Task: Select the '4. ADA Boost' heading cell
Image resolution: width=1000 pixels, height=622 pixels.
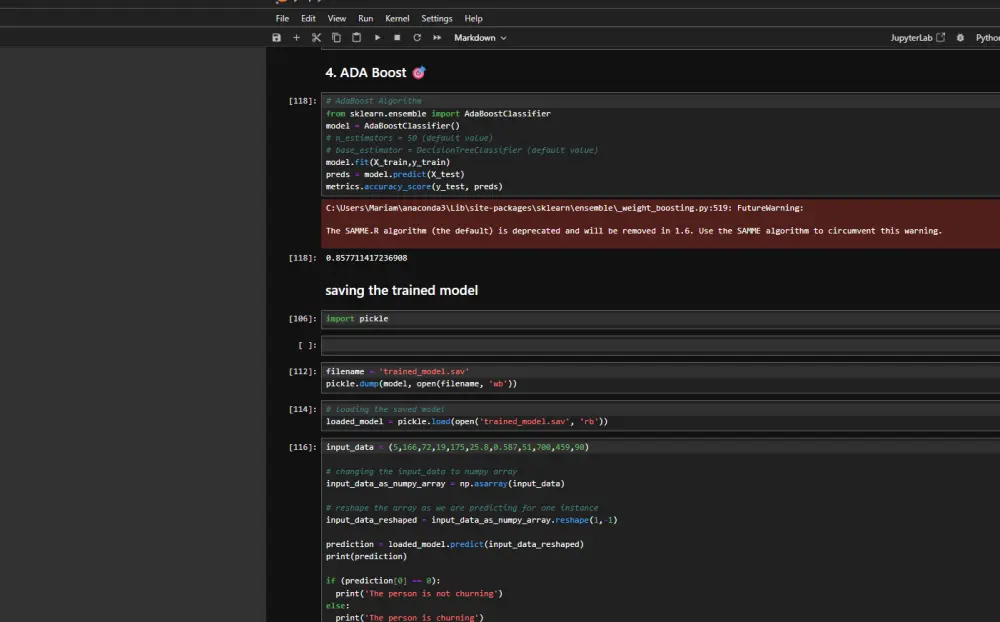Action: tap(375, 73)
